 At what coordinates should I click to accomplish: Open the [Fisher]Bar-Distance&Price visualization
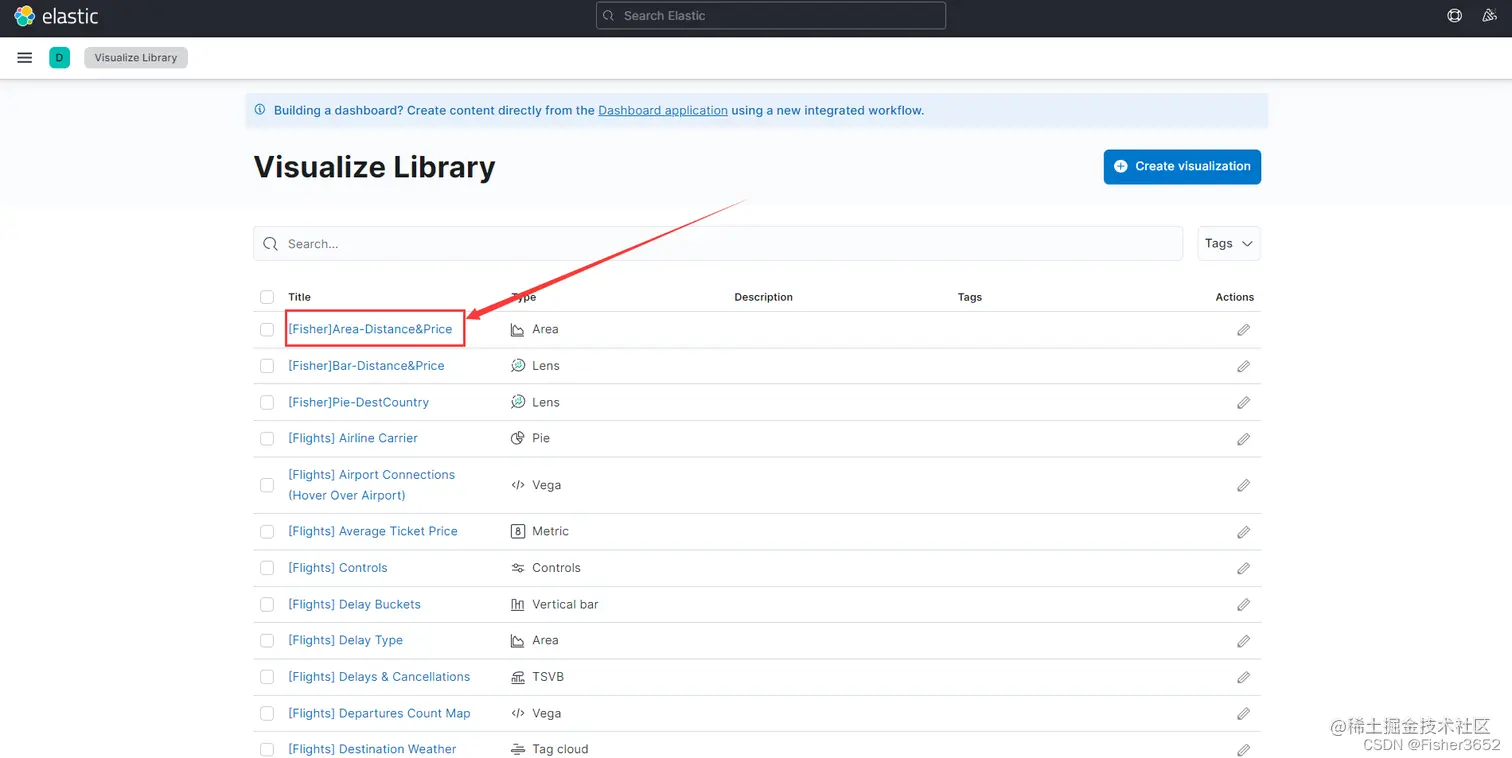point(366,366)
